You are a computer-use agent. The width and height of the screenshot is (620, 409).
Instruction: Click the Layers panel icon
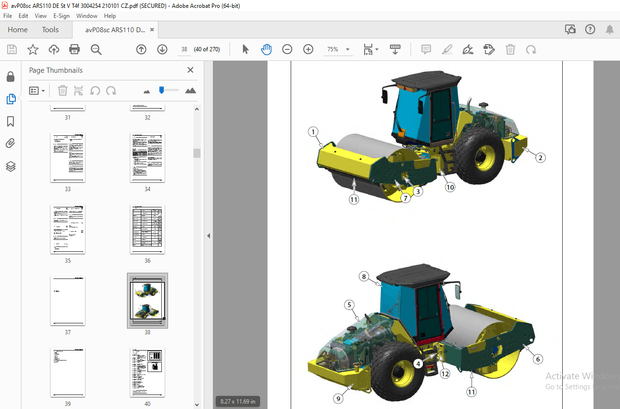pyautogui.click(x=11, y=167)
